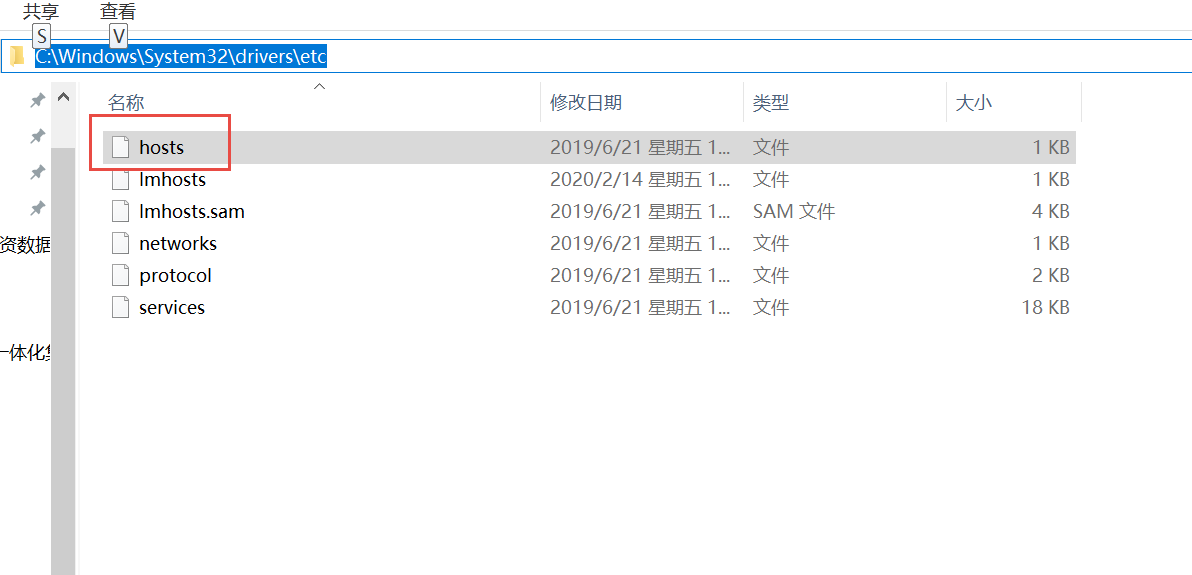The image size is (1192, 575).
Task: Click the folder icon in address bar
Action: [17, 56]
